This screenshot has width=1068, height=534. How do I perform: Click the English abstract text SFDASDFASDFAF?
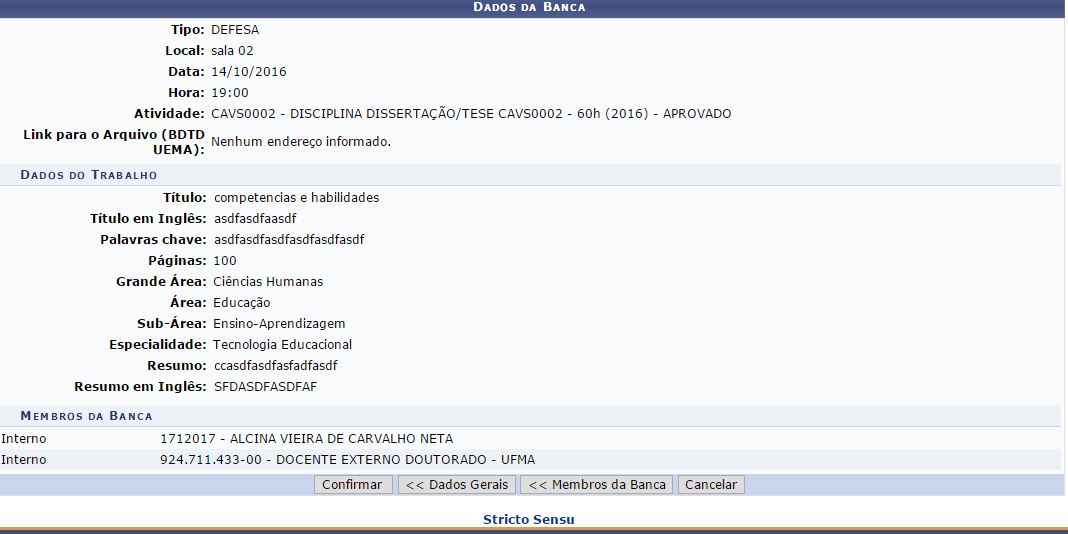click(265, 387)
